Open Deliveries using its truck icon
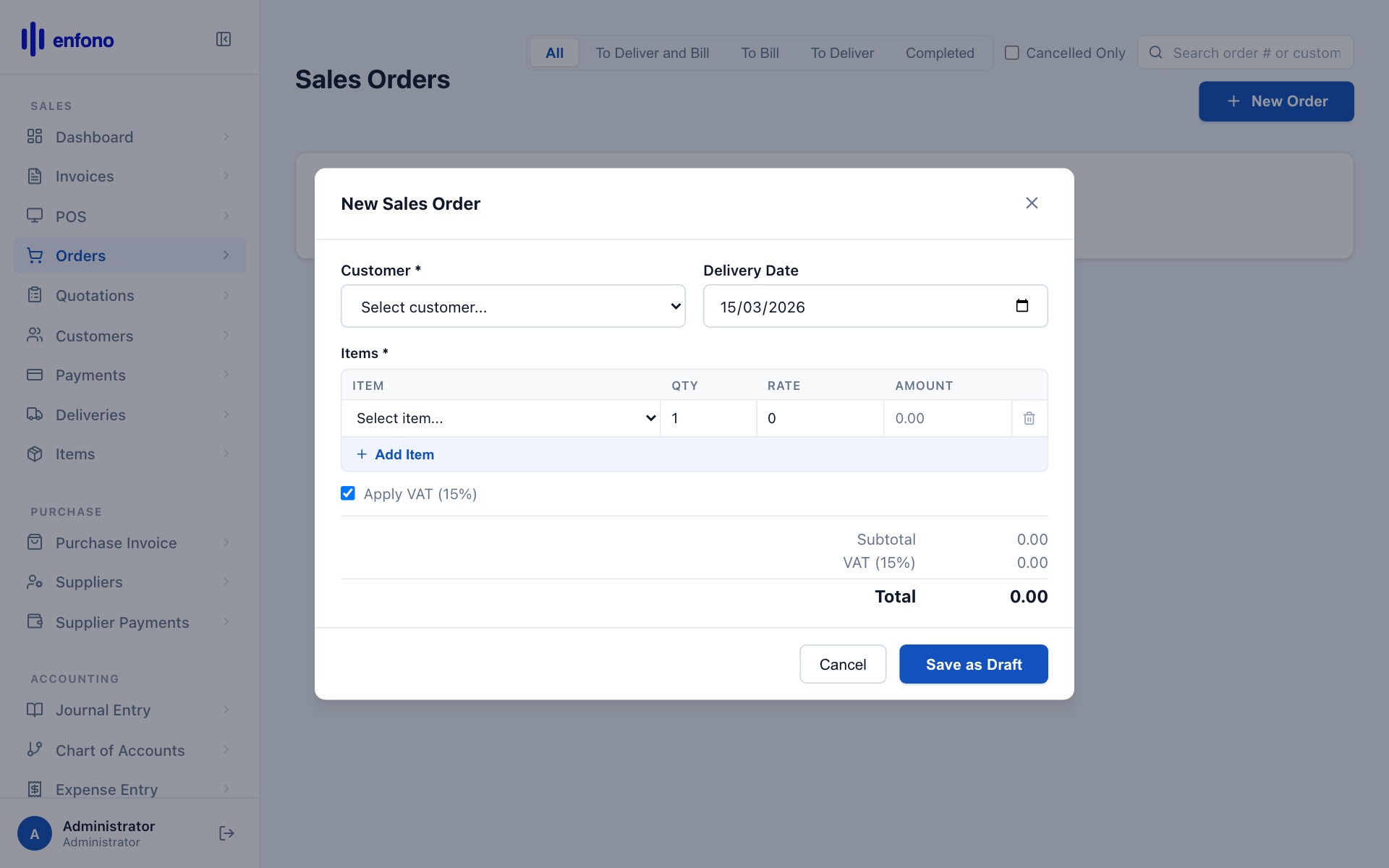The height and width of the screenshot is (868, 1389). (x=35, y=414)
